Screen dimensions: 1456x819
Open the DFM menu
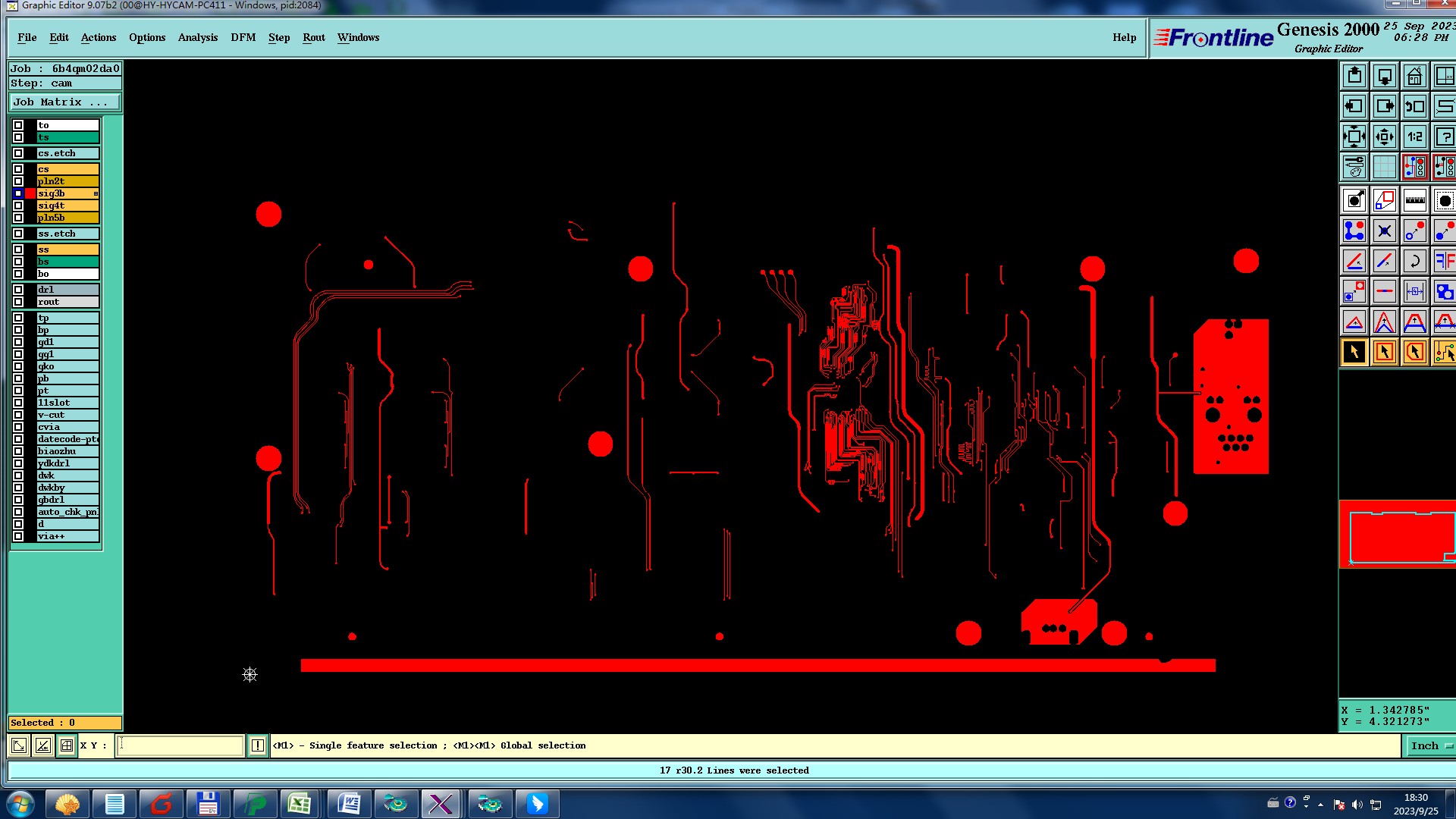point(243,37)
